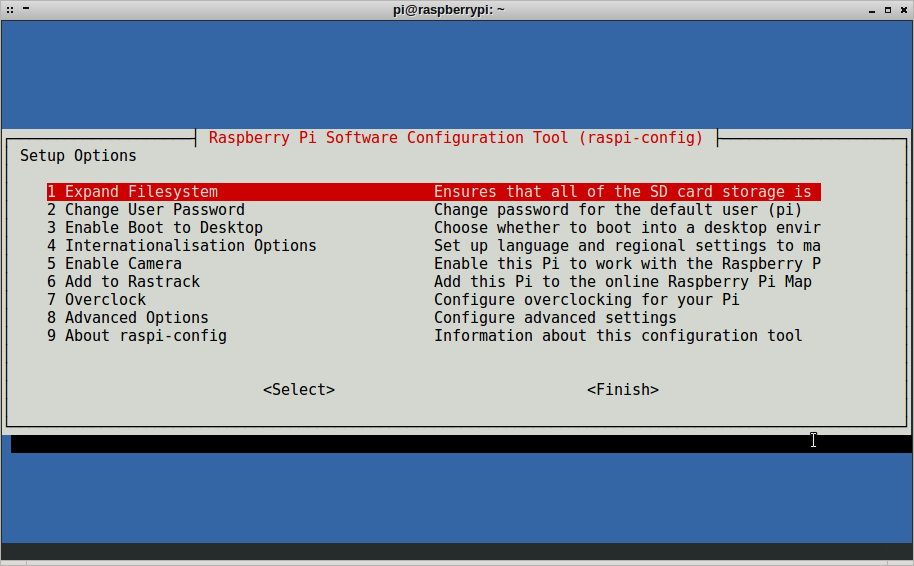Click the pi@raspberrypi title bar text
The height and width of the screenshot is (566, 914).
[x=448, y=9]
